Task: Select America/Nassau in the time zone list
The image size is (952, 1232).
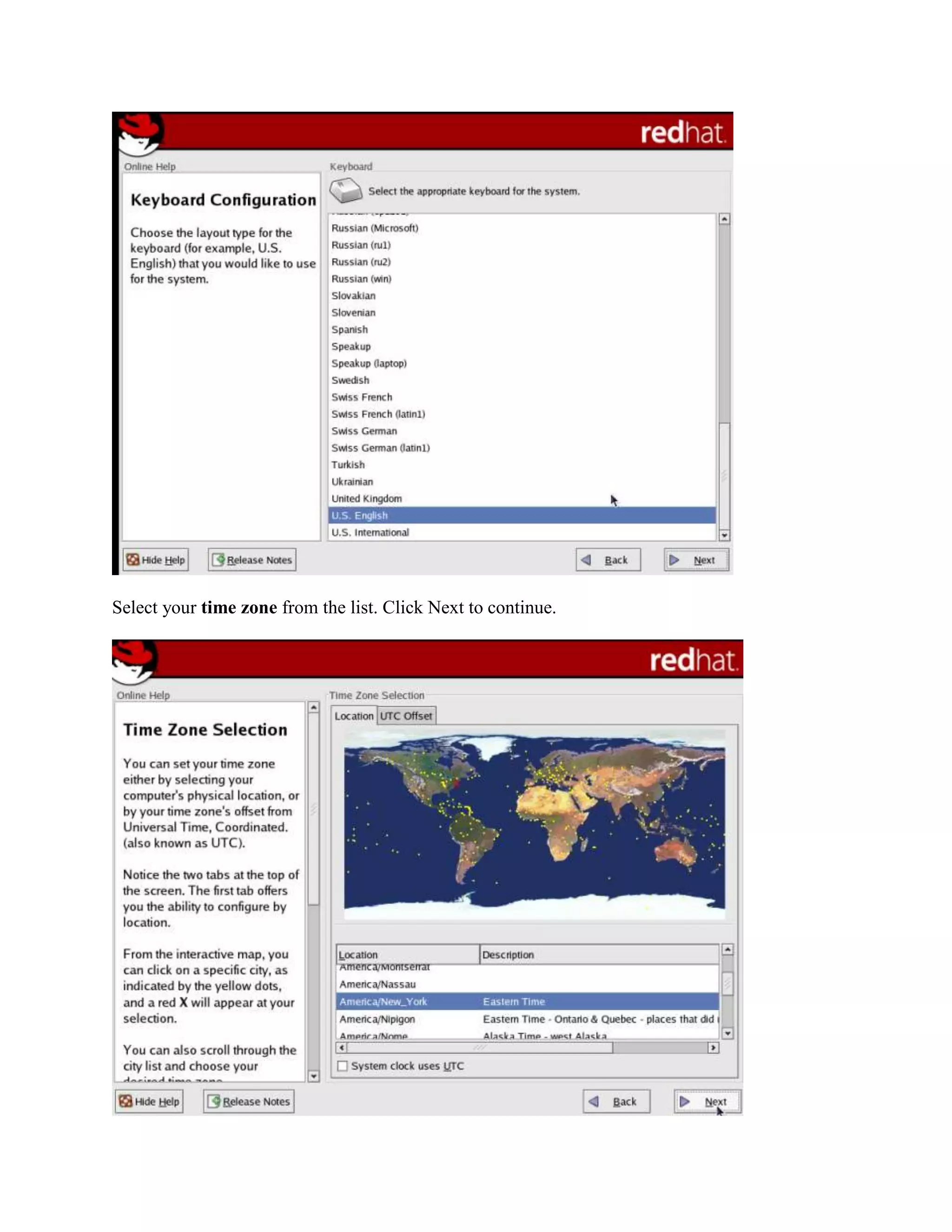Action: [377, 984]
